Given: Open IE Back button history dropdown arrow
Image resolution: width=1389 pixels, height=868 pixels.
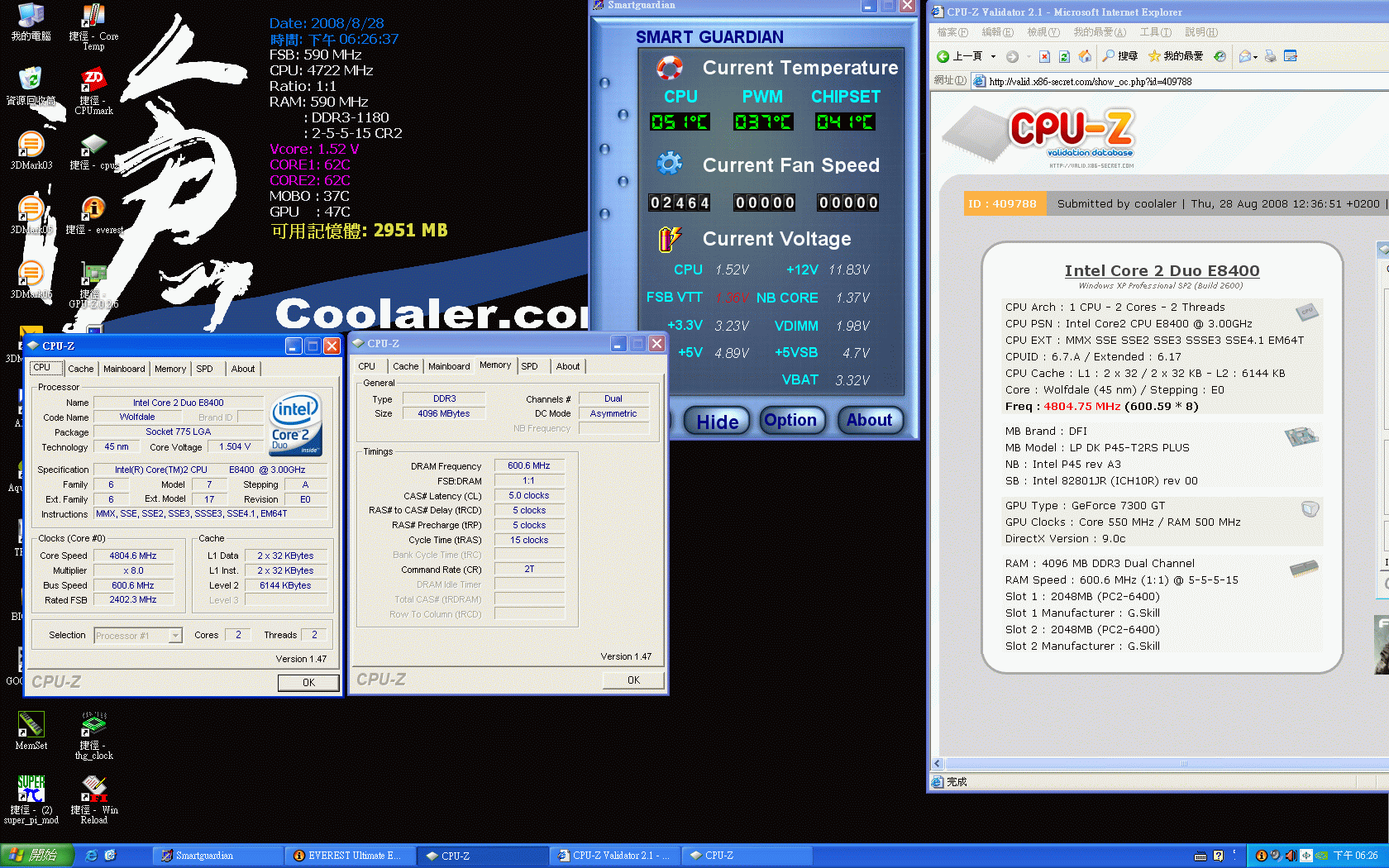Looking at the screenshot, I should [x=993, y=56].
